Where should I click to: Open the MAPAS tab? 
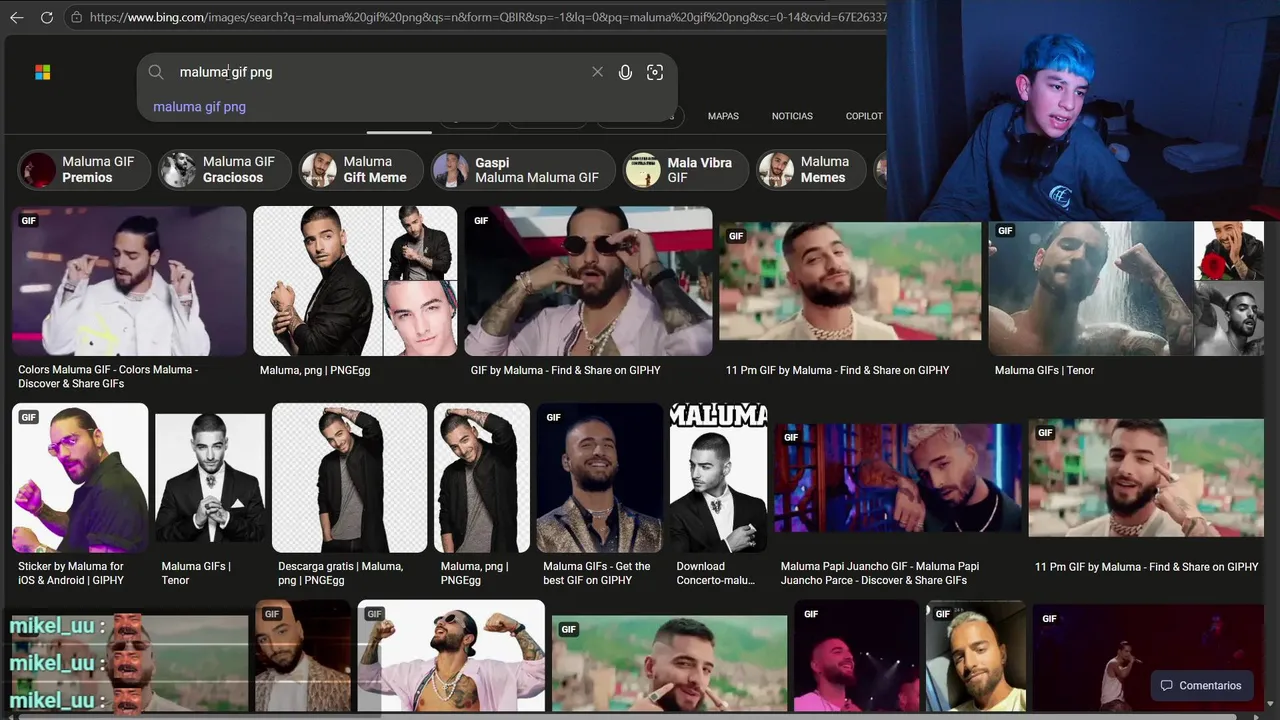tap(723, 116)
